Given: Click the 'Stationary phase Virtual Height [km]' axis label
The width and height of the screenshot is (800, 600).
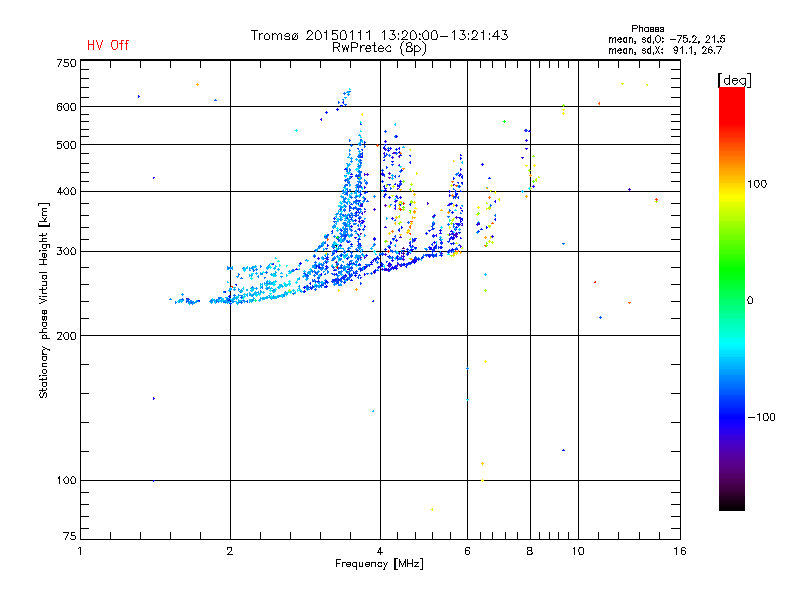Looking at the screenshot, I should [44, 301].
